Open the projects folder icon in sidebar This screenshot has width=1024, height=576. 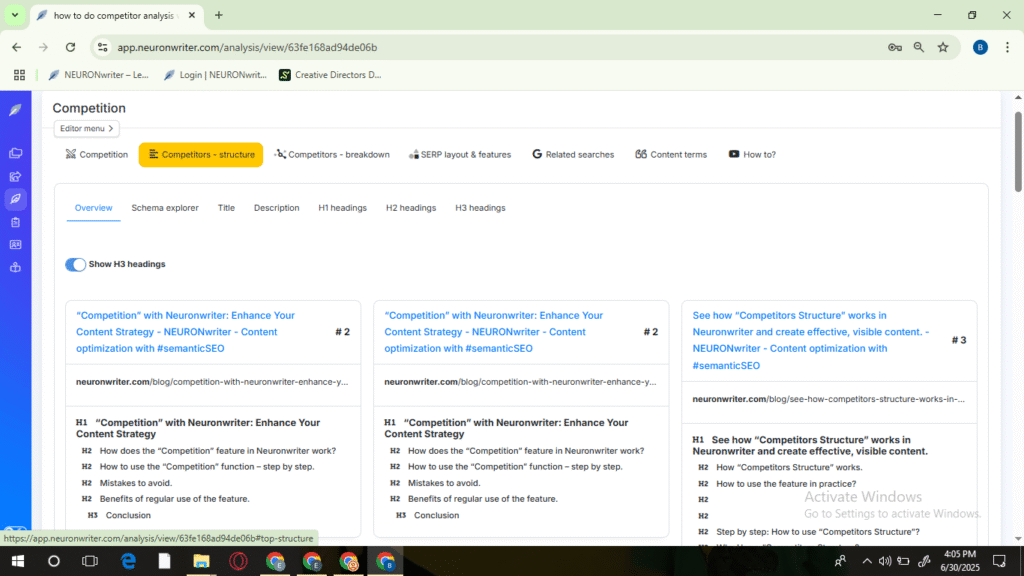click(x=15, y=153)
